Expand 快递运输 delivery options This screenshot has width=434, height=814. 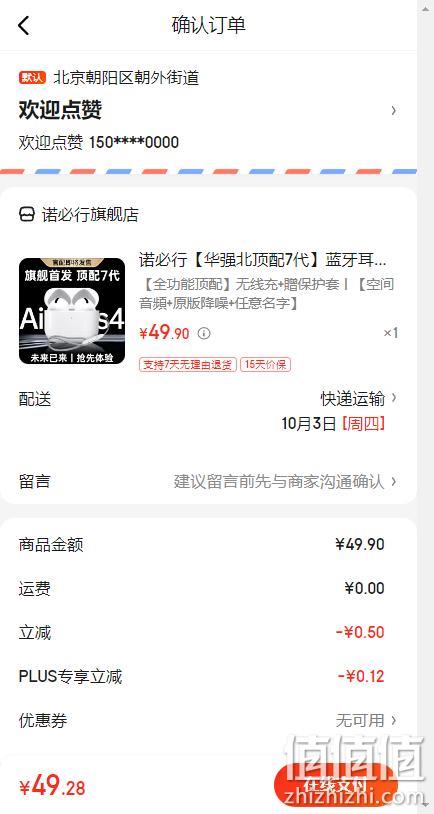(x=359, y=399)
